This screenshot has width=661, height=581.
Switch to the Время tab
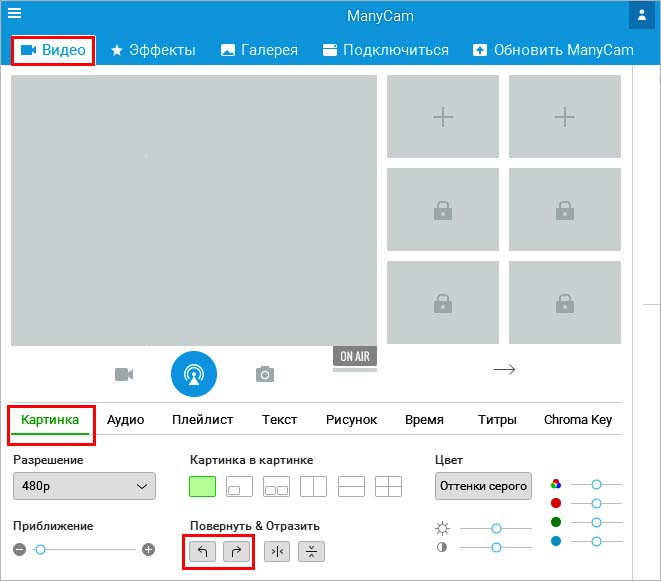click(x=424, y=420)
